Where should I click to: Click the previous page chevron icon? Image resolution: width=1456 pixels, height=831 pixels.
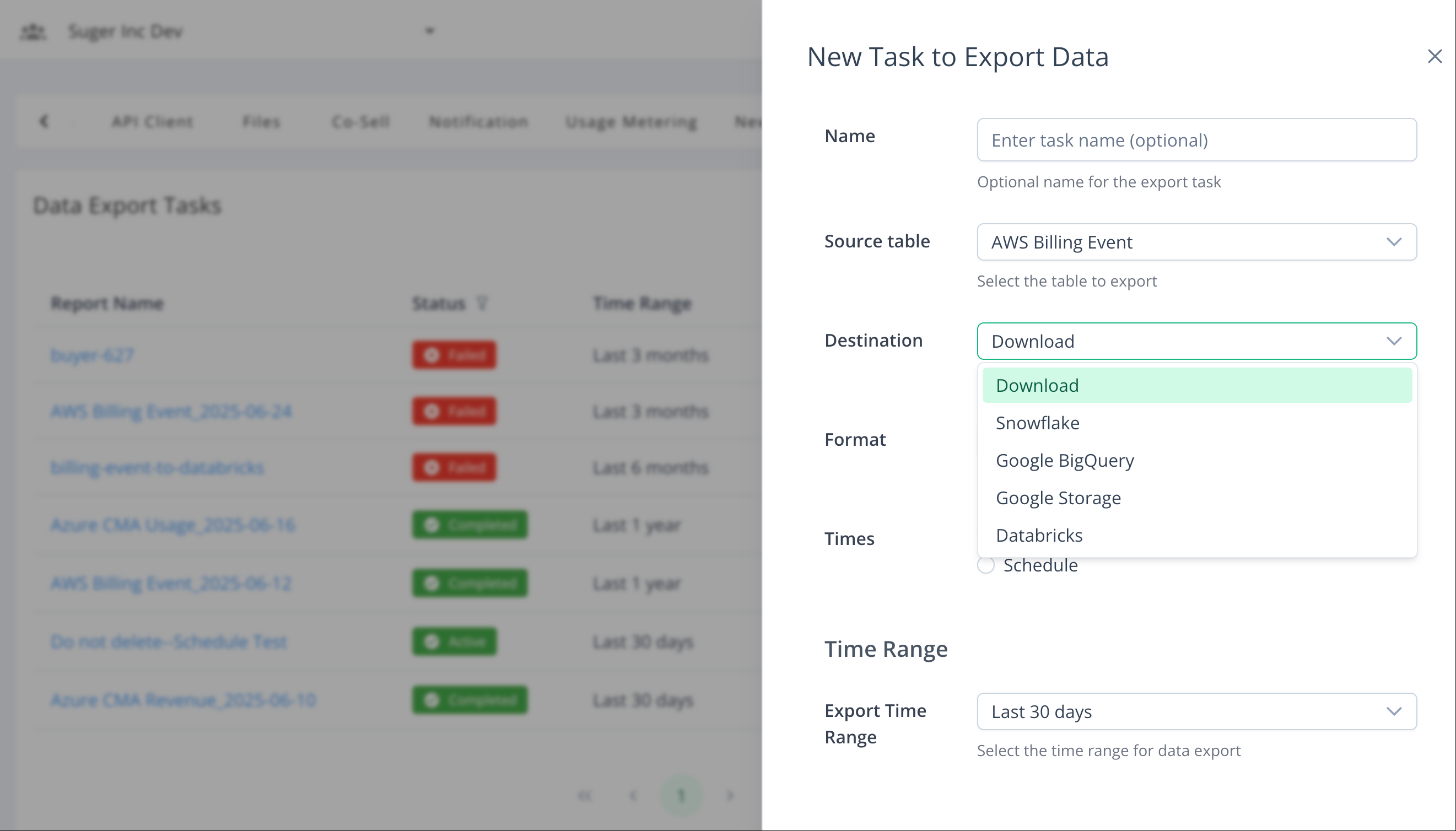click(633, 795)
